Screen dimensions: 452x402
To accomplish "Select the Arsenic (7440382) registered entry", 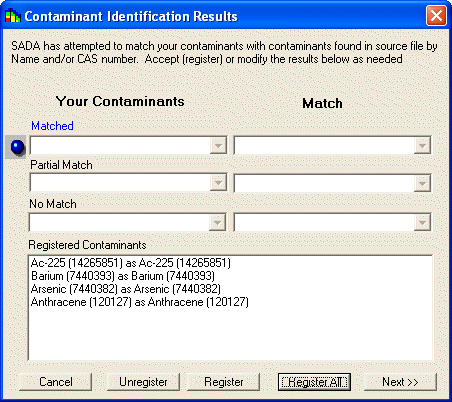I will [x=126, y=289].
